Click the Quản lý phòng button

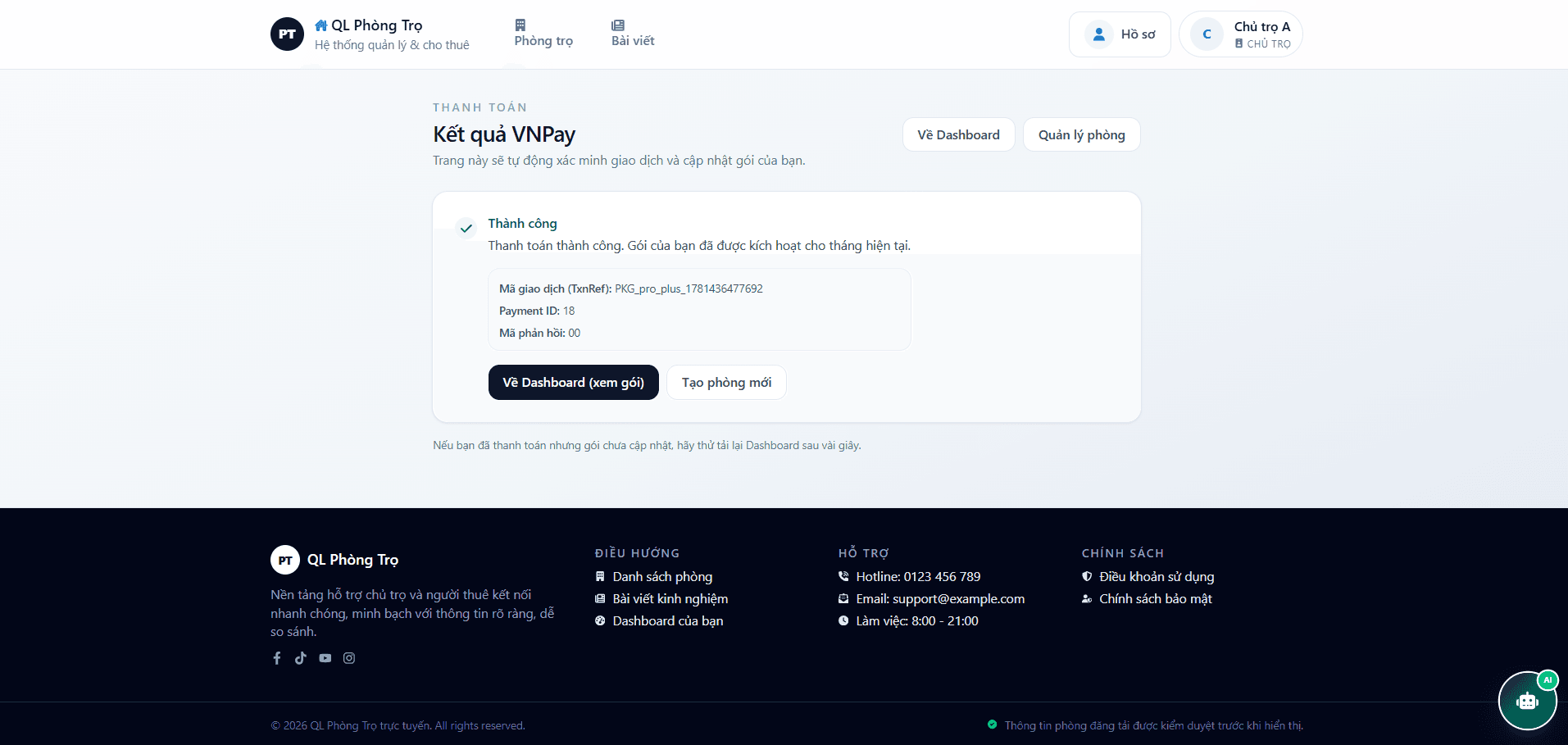pyautogui.click(x=1081, y=134)
